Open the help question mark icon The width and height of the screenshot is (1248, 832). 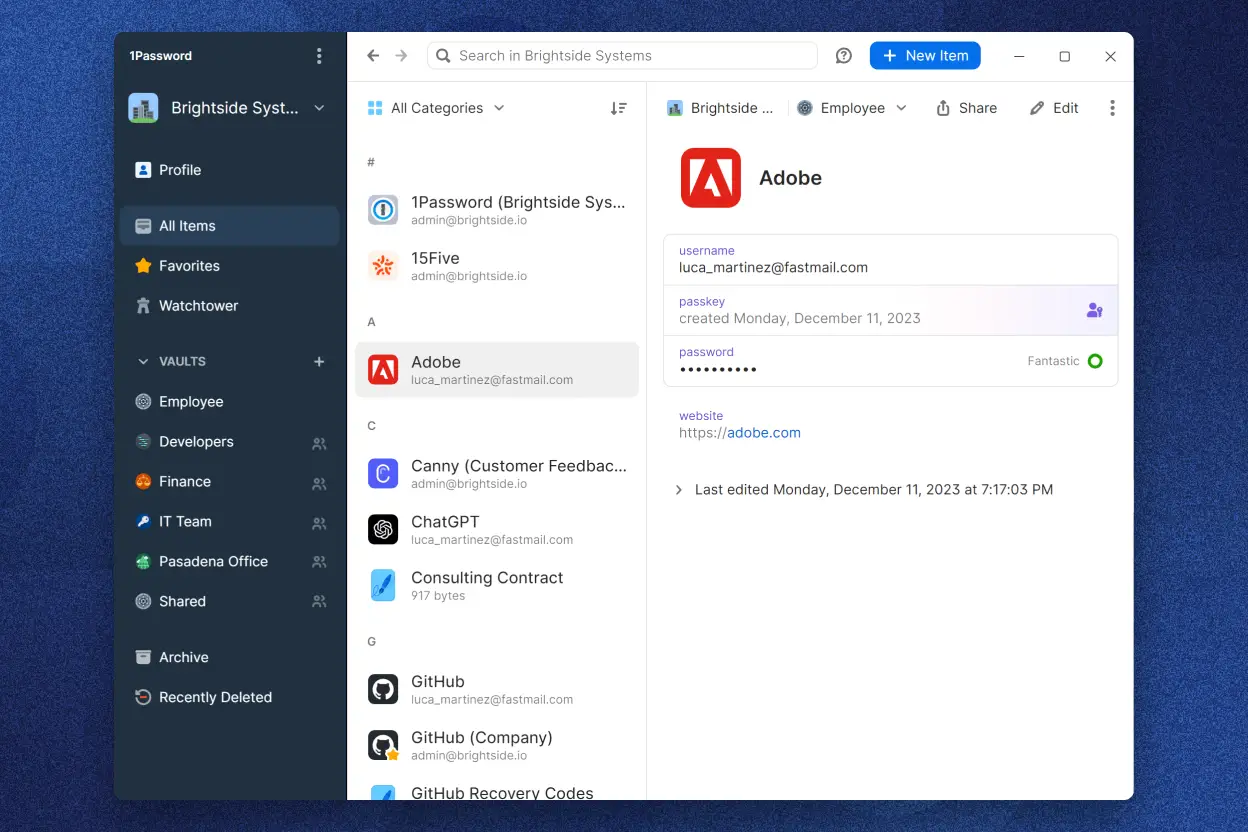coord(843,55)
